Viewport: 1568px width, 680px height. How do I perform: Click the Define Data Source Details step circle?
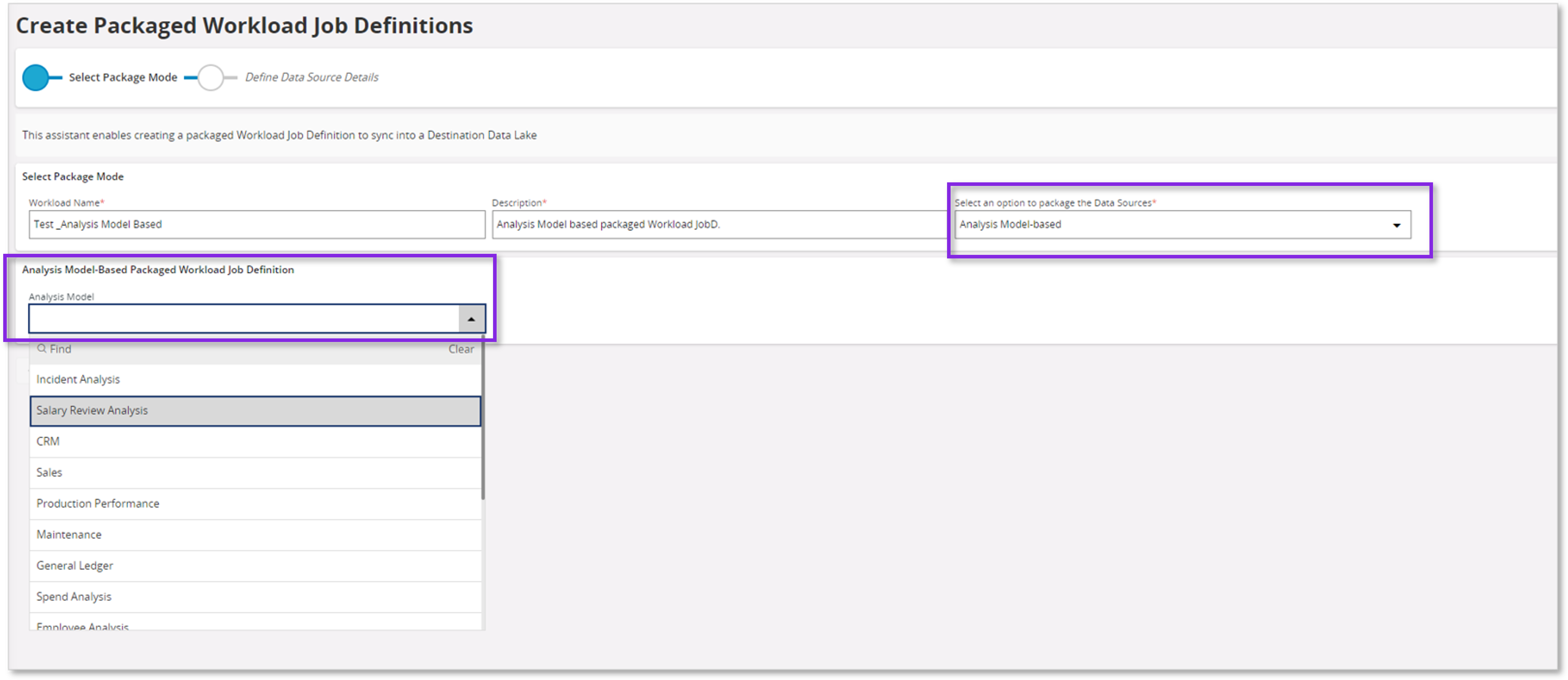211,77
